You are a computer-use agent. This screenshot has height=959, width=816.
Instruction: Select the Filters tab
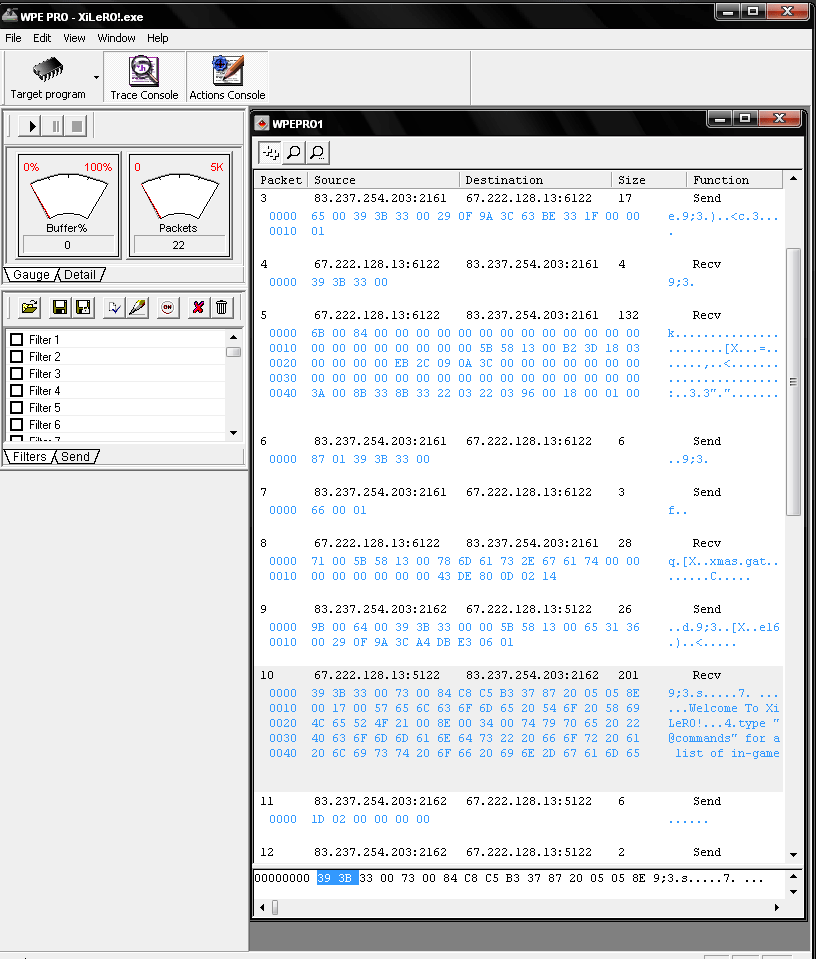[x=29, y=456]
